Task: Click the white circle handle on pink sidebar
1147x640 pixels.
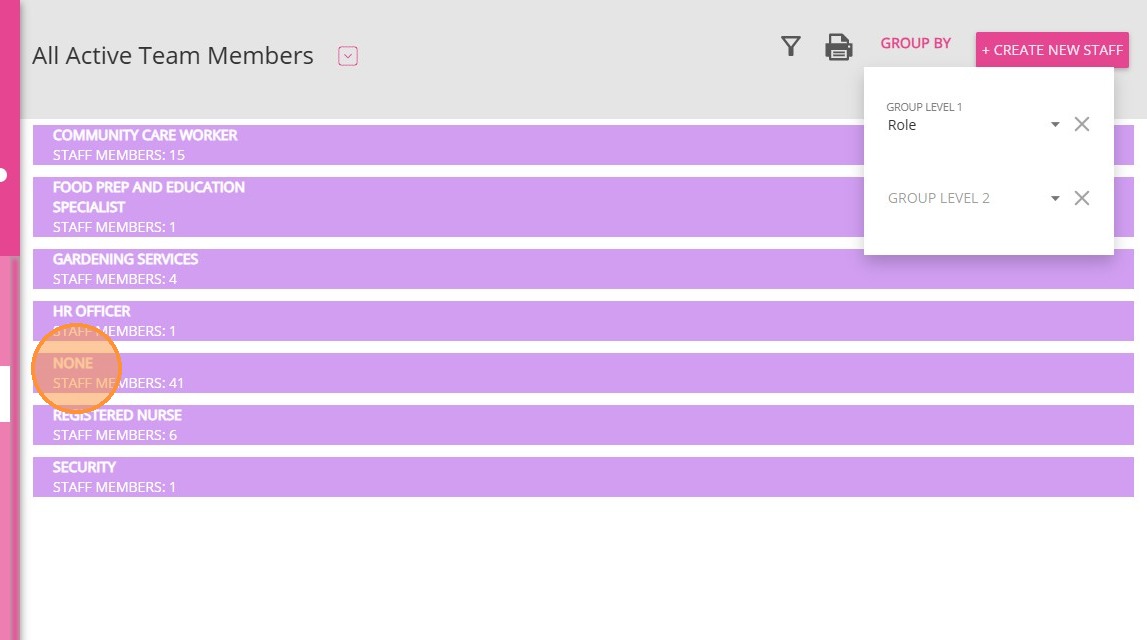Action: pyautogui.click(x=3, y=175)
